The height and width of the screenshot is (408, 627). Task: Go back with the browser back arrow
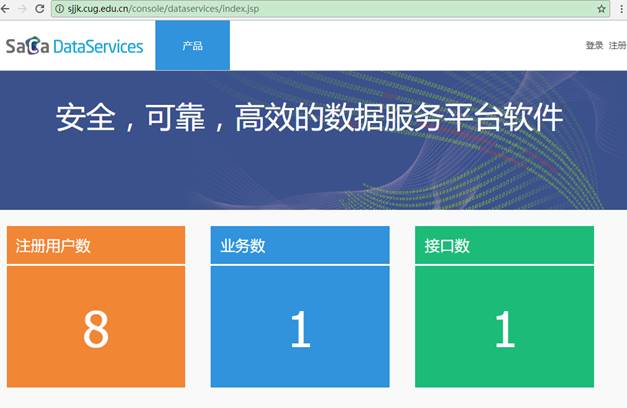(5, 8)
